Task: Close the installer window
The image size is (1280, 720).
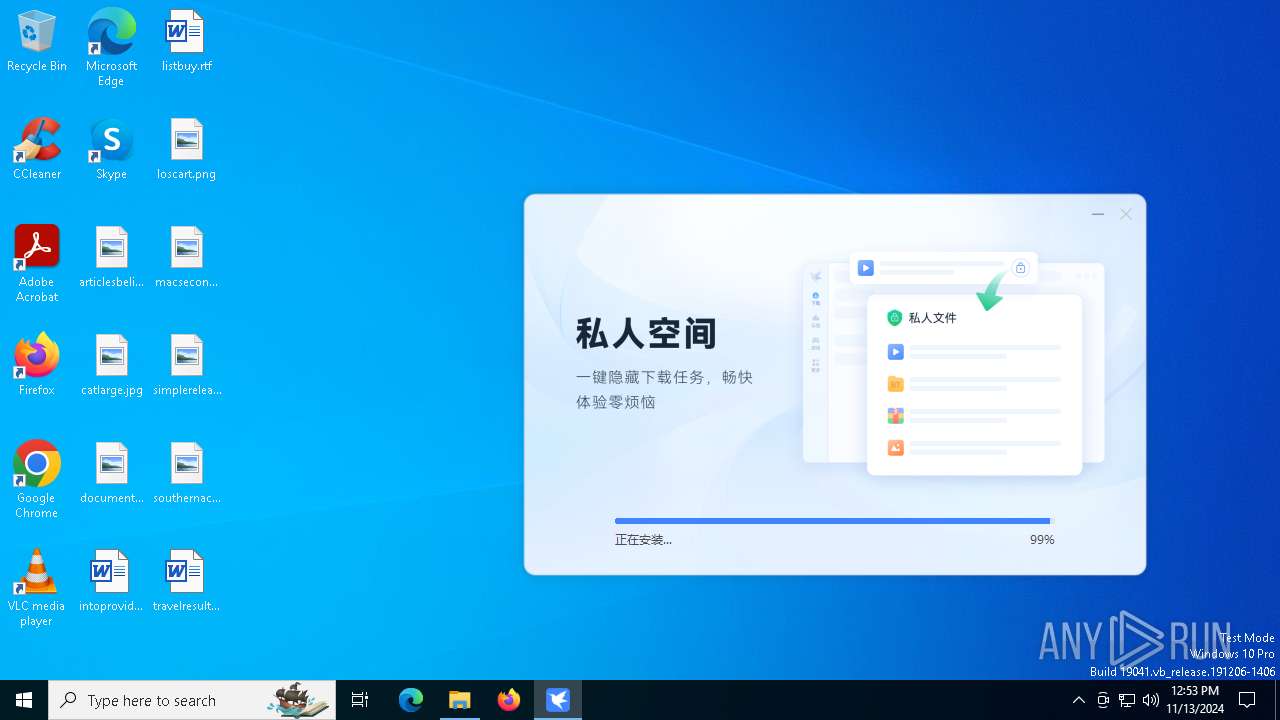Action: pyautogui.click(x=1126, y=214)
